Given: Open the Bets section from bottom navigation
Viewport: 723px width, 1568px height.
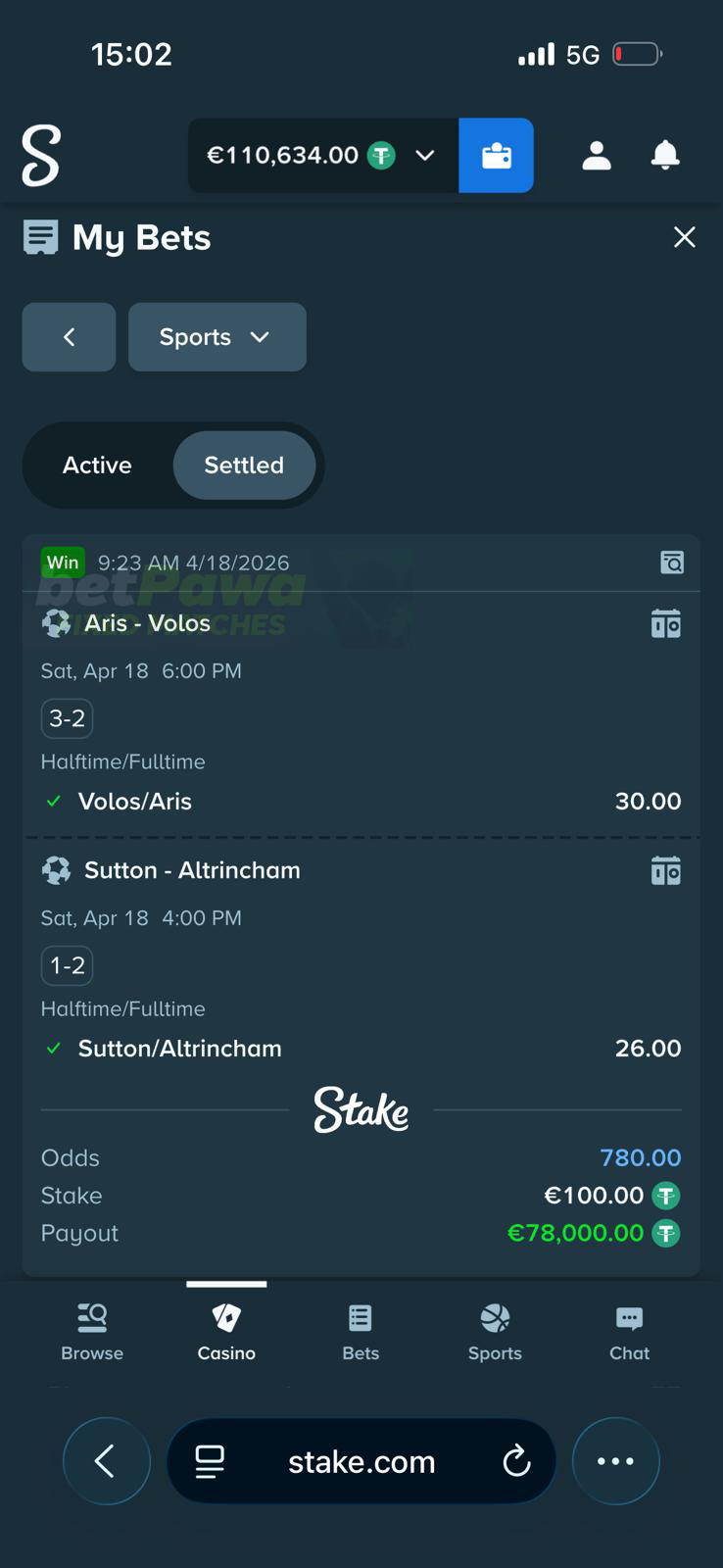Looking at the screenshot, I should [360, 1331].
